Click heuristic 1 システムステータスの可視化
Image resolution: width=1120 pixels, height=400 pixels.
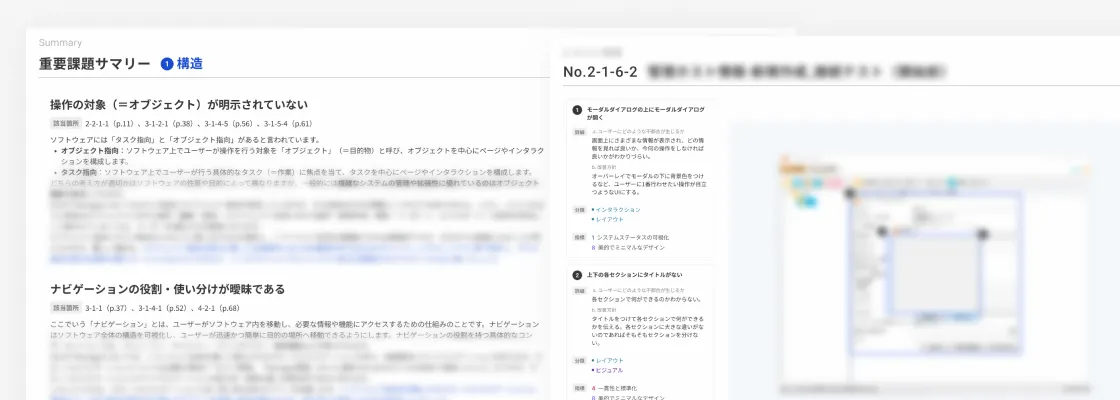pyautogui.click(x=630, y=237)
